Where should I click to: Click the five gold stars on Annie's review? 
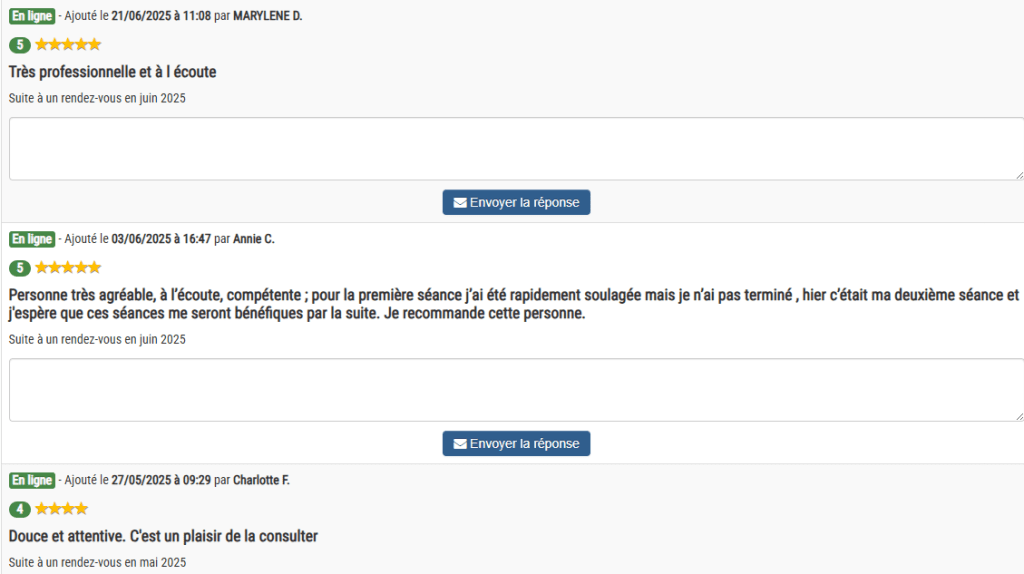(68, 268)
